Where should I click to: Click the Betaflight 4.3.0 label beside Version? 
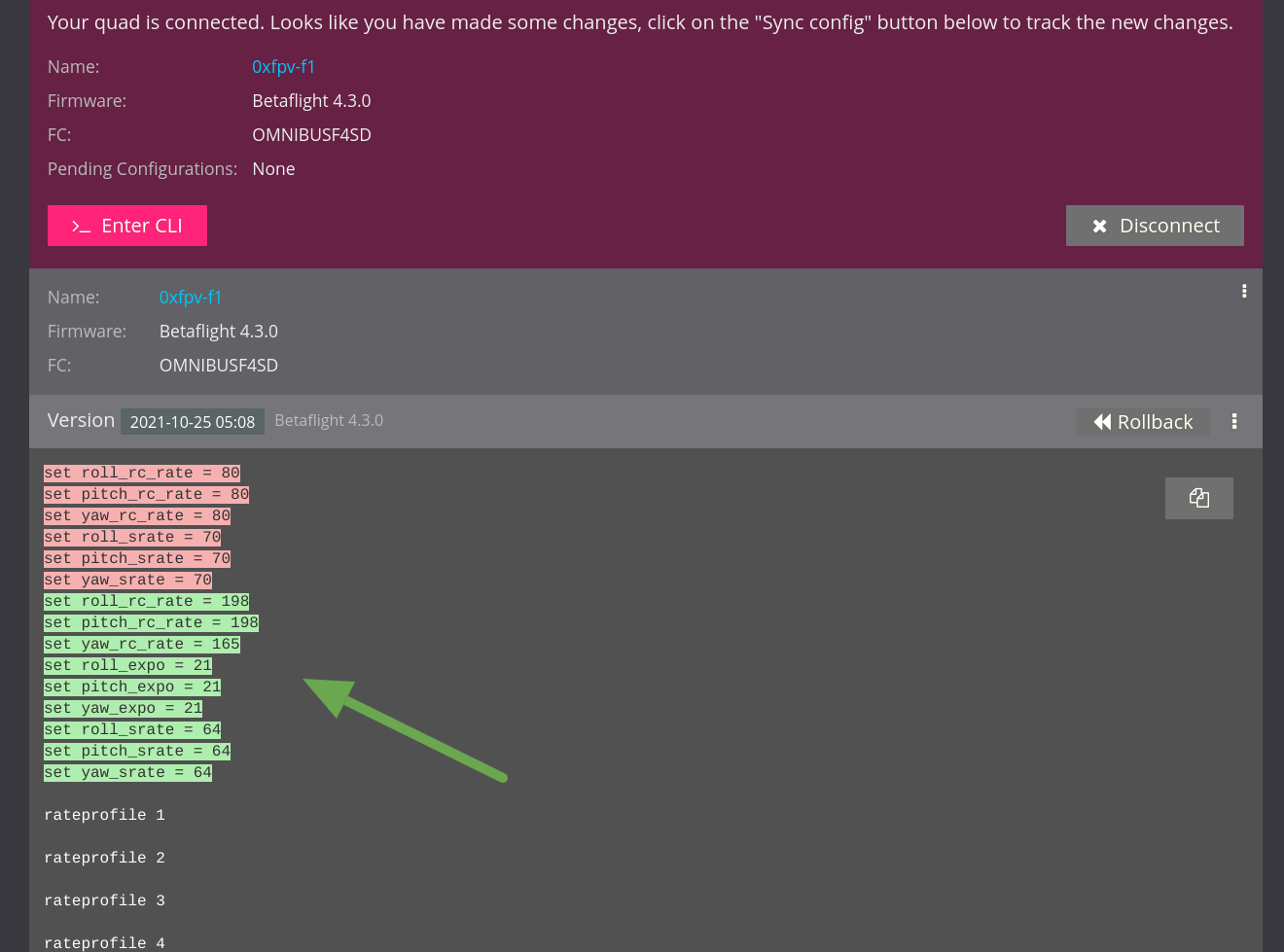point(329,421)
